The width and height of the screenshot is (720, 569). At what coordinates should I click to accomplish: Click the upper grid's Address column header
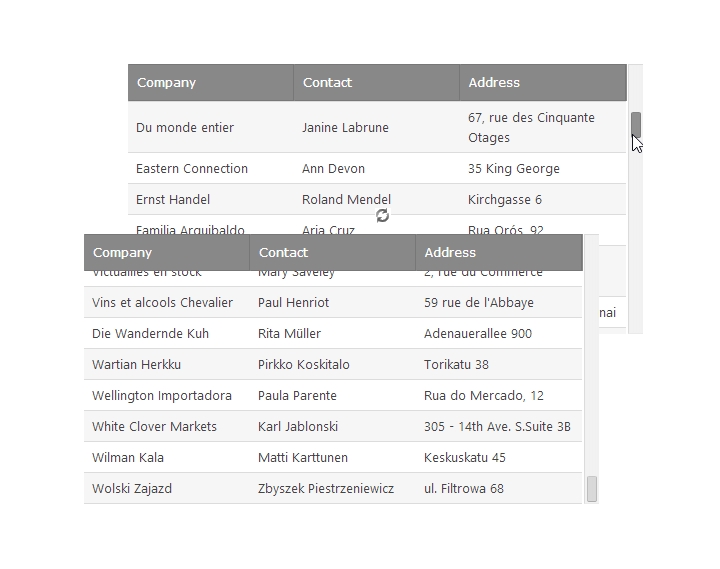click(543, 83)
